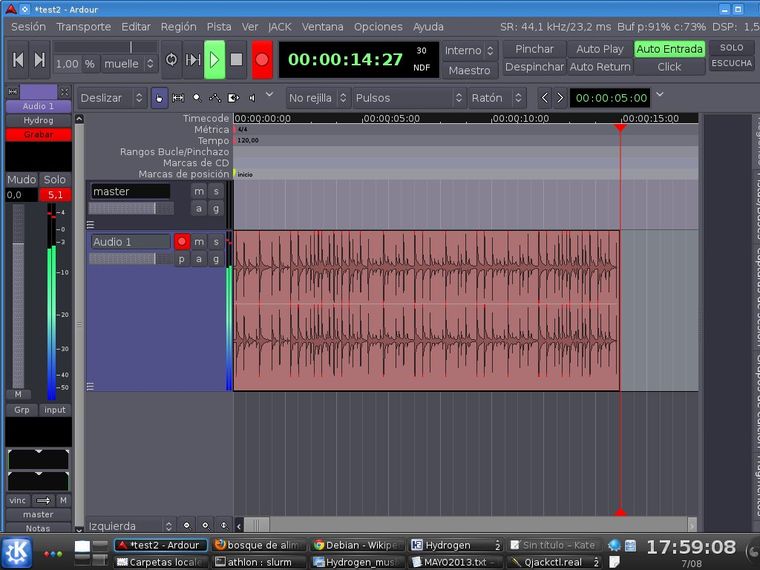Open the Editar menu

(x=136, y=27)
